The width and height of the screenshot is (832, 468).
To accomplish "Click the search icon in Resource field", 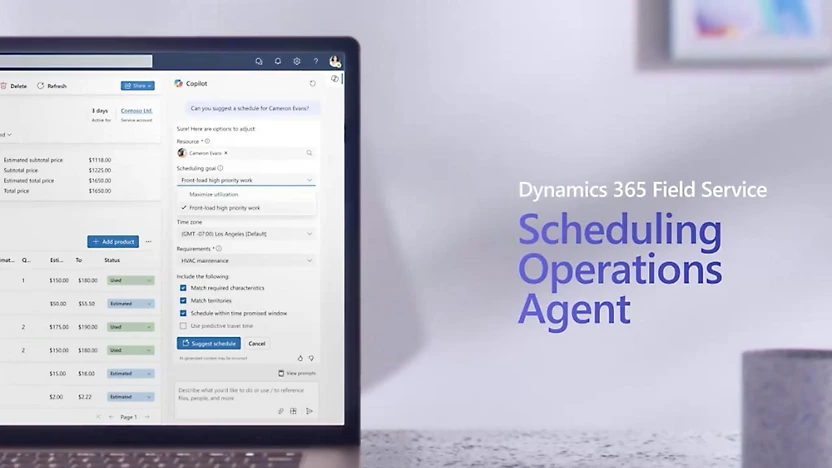I will tap(309, 153).
